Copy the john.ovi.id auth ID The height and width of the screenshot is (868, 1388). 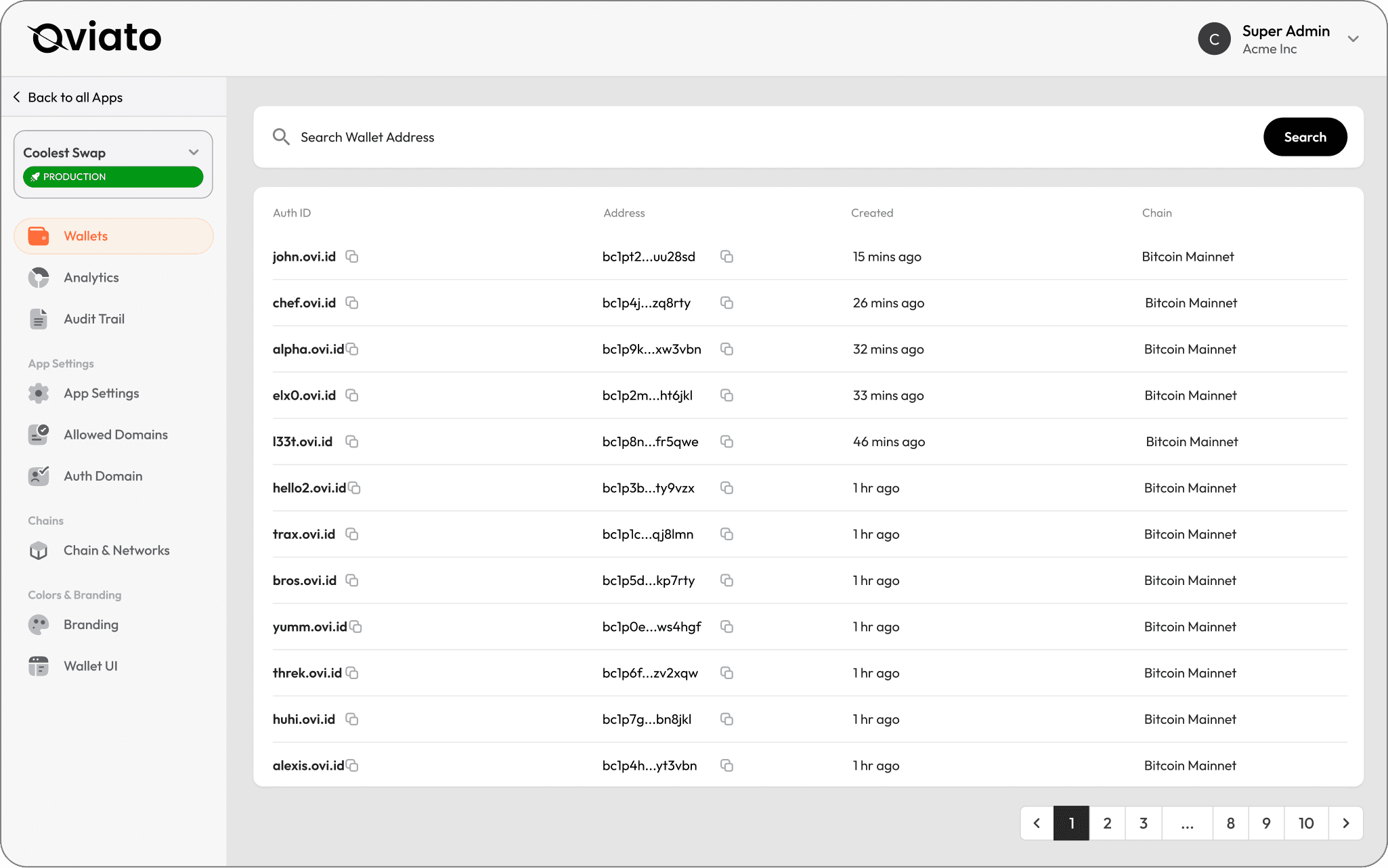(352, 257)
